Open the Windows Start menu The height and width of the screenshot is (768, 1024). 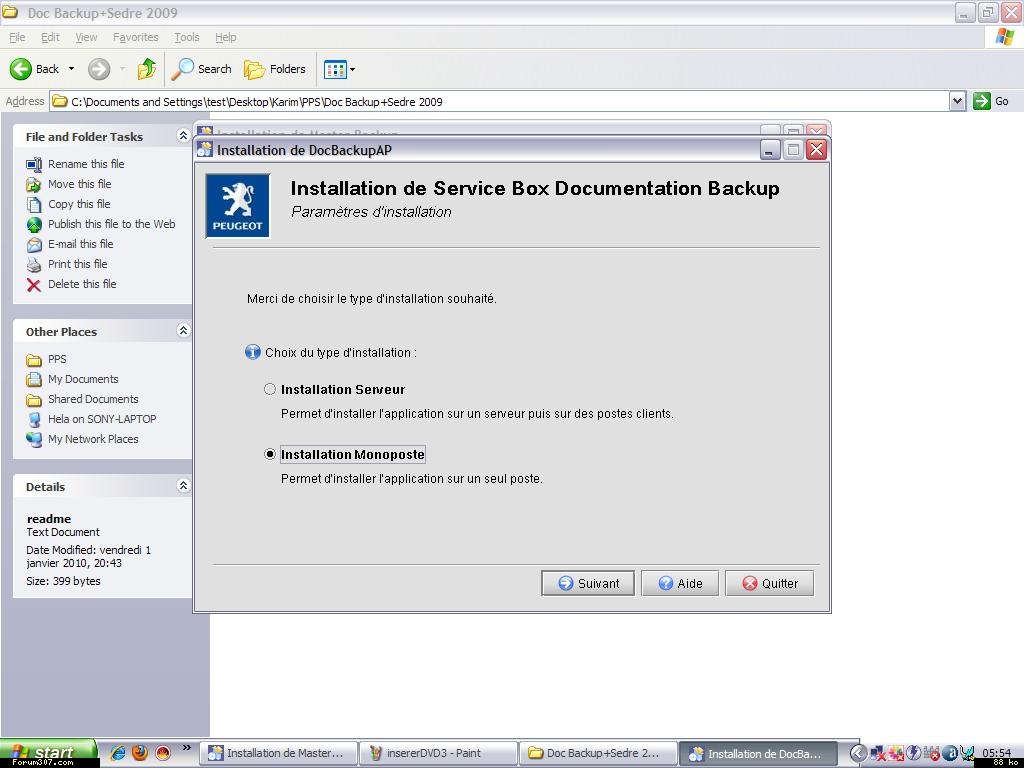pos(48,753)
